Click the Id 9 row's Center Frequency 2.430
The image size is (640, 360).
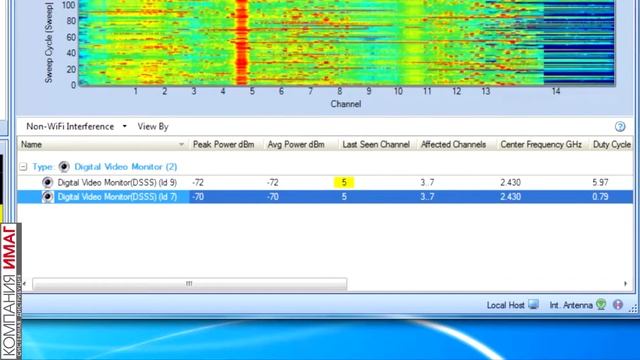tap(511, 182)
